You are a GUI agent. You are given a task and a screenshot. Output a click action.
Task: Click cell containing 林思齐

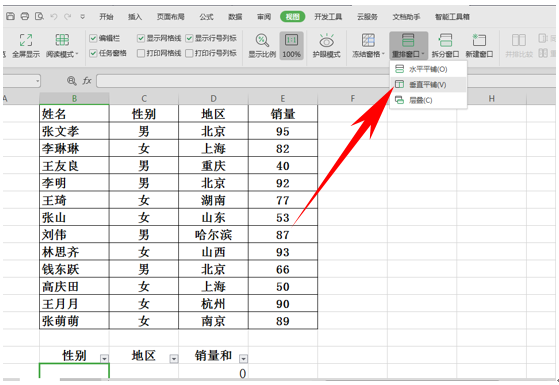pyautogui.click(x=74, y=252)
